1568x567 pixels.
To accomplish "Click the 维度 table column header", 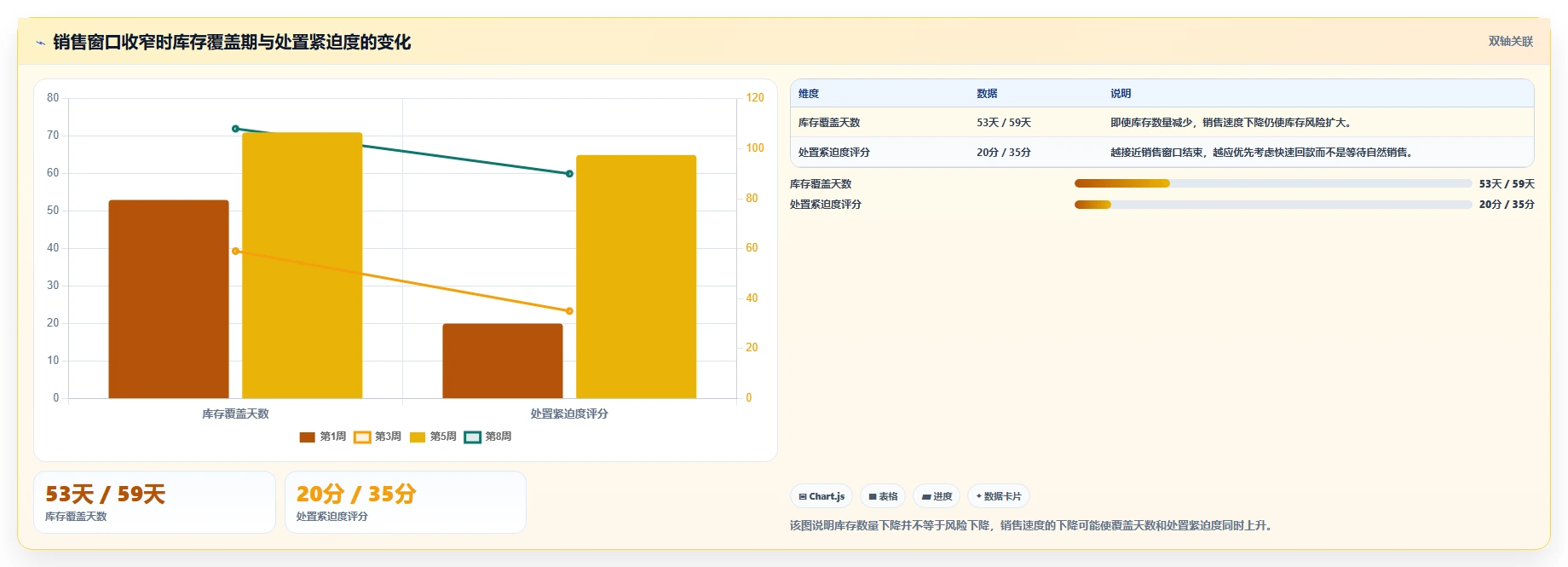I will pyautogui.click(x=809, y=94).
